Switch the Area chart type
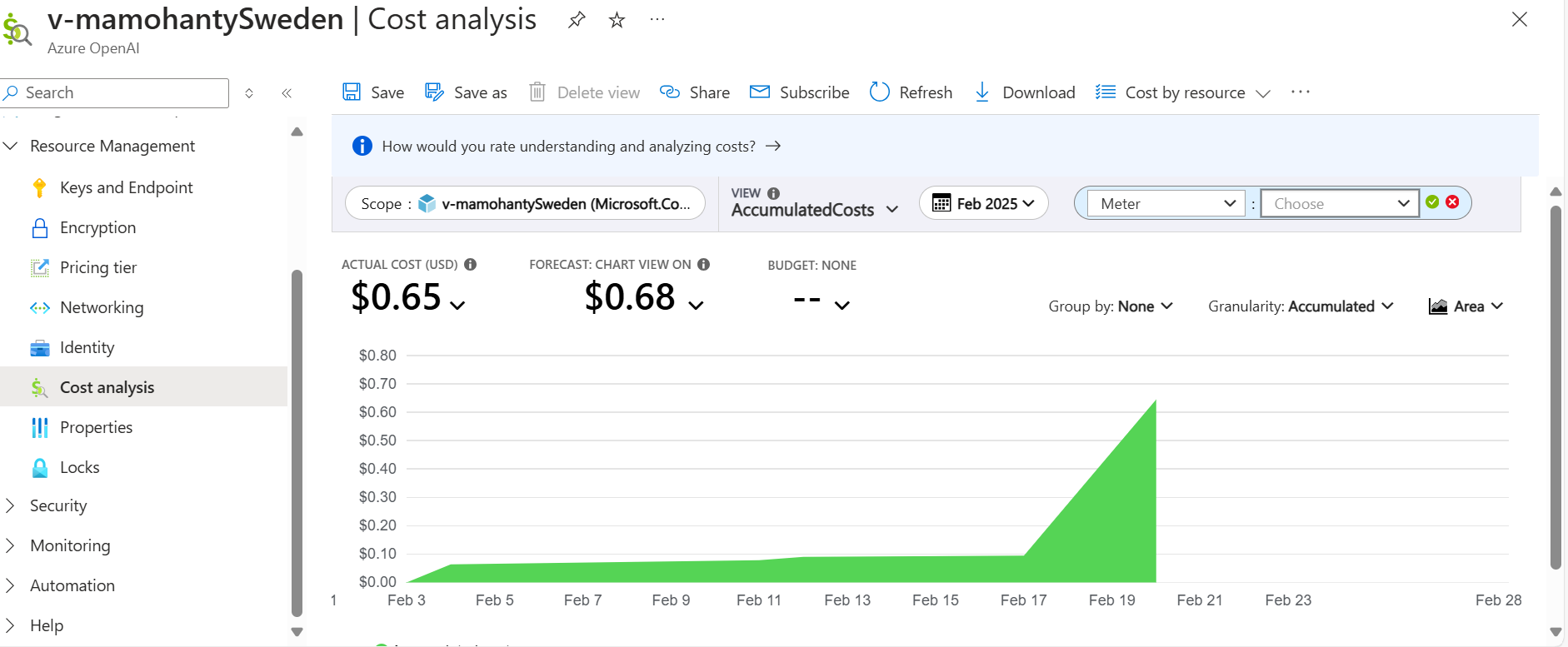This screenshot has width=1568, height=647. 1466,306
